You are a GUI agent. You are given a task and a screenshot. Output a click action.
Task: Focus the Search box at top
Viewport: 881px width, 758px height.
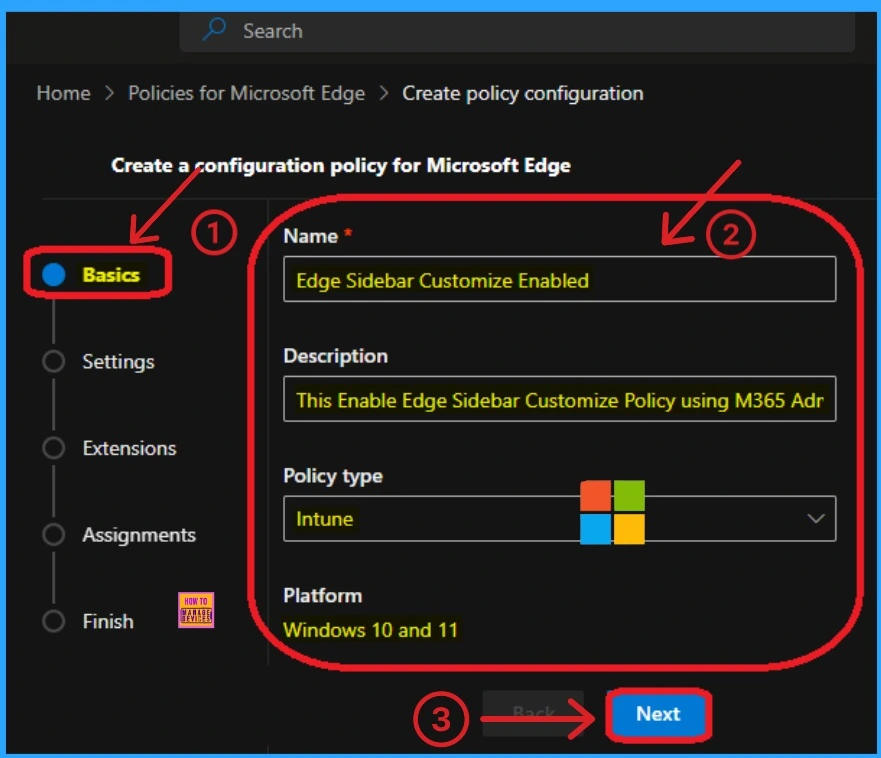pyautogui.click(x=517, y=31)
